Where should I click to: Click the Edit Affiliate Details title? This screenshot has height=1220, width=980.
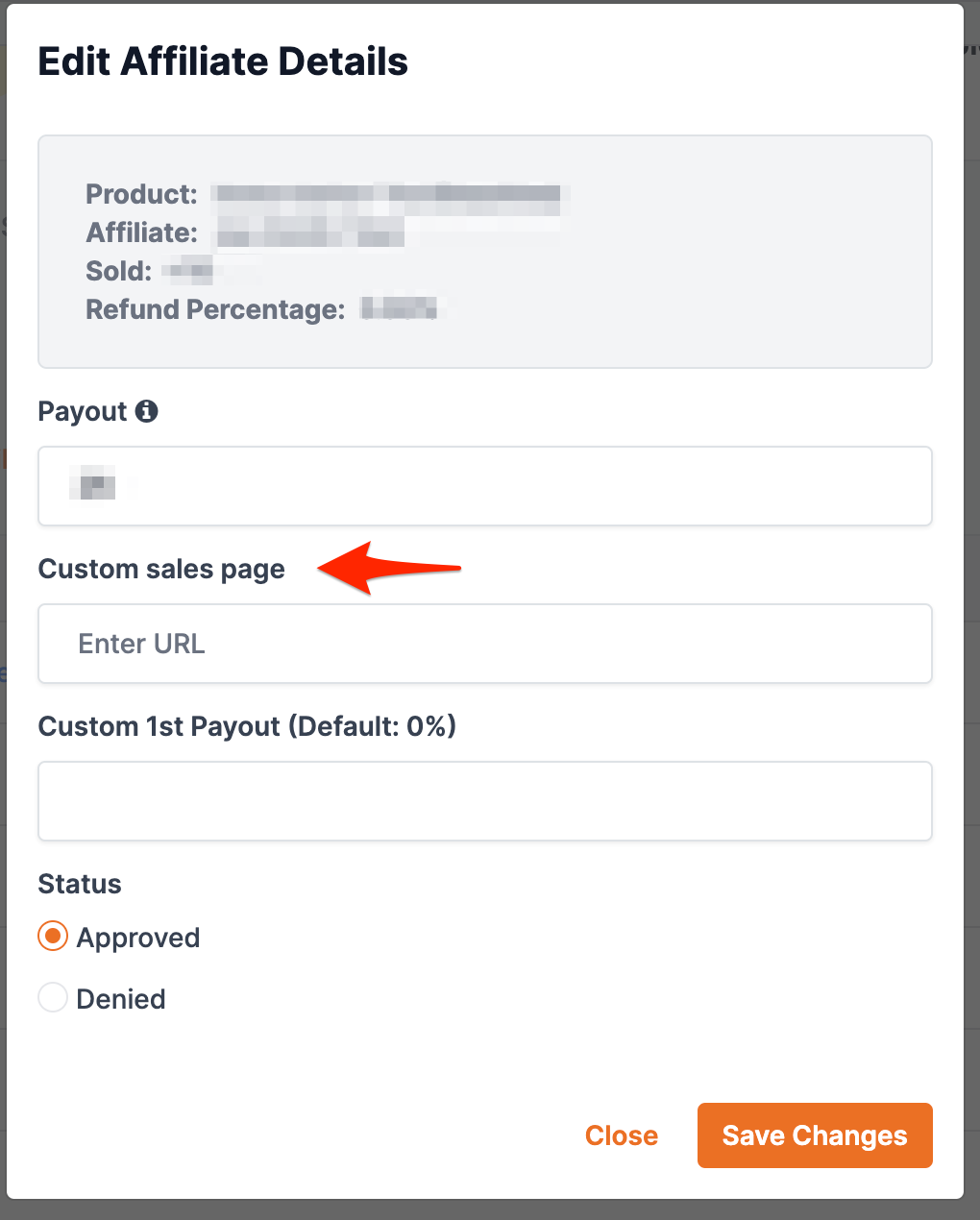point(223,61)
